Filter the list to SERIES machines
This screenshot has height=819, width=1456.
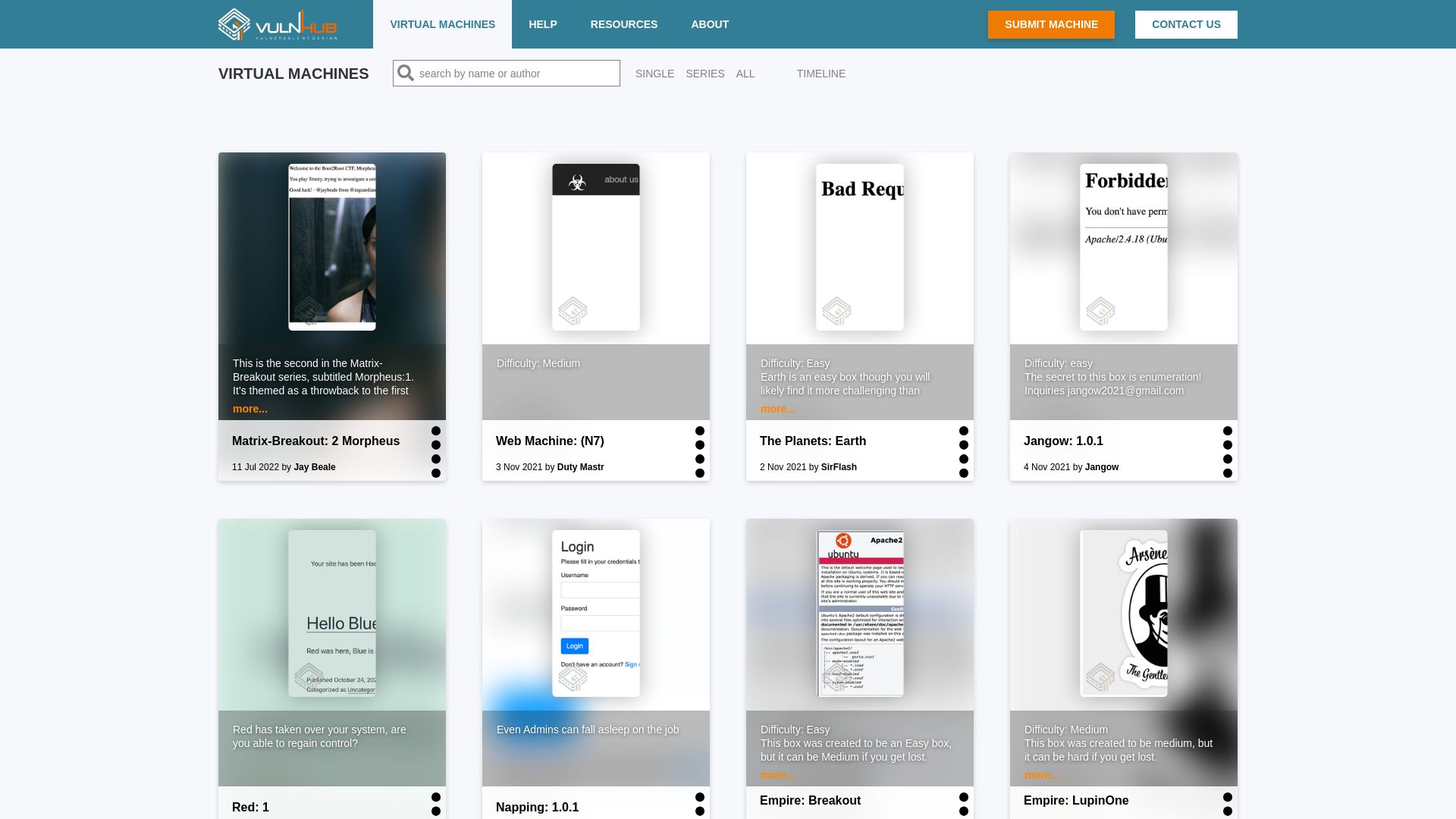point(704,74)
